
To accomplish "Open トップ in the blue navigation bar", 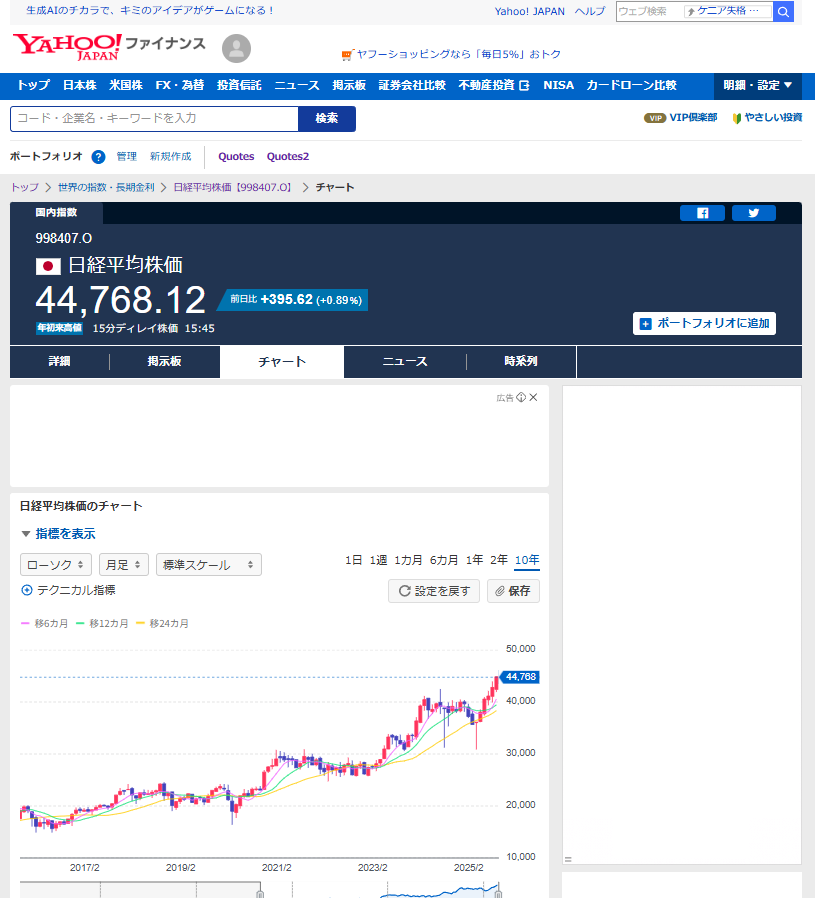I will 33,86.
